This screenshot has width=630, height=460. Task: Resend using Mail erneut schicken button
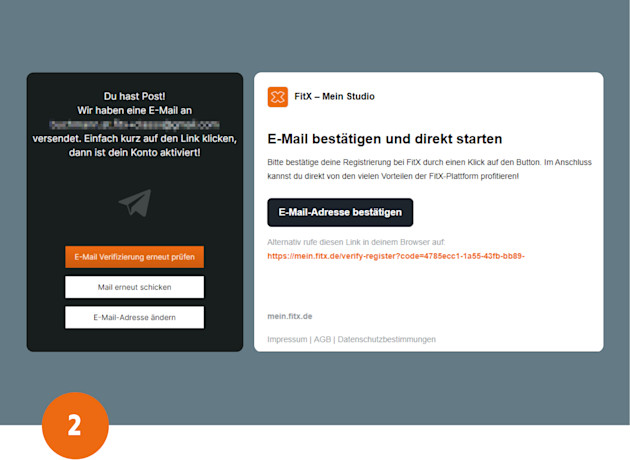135,287
